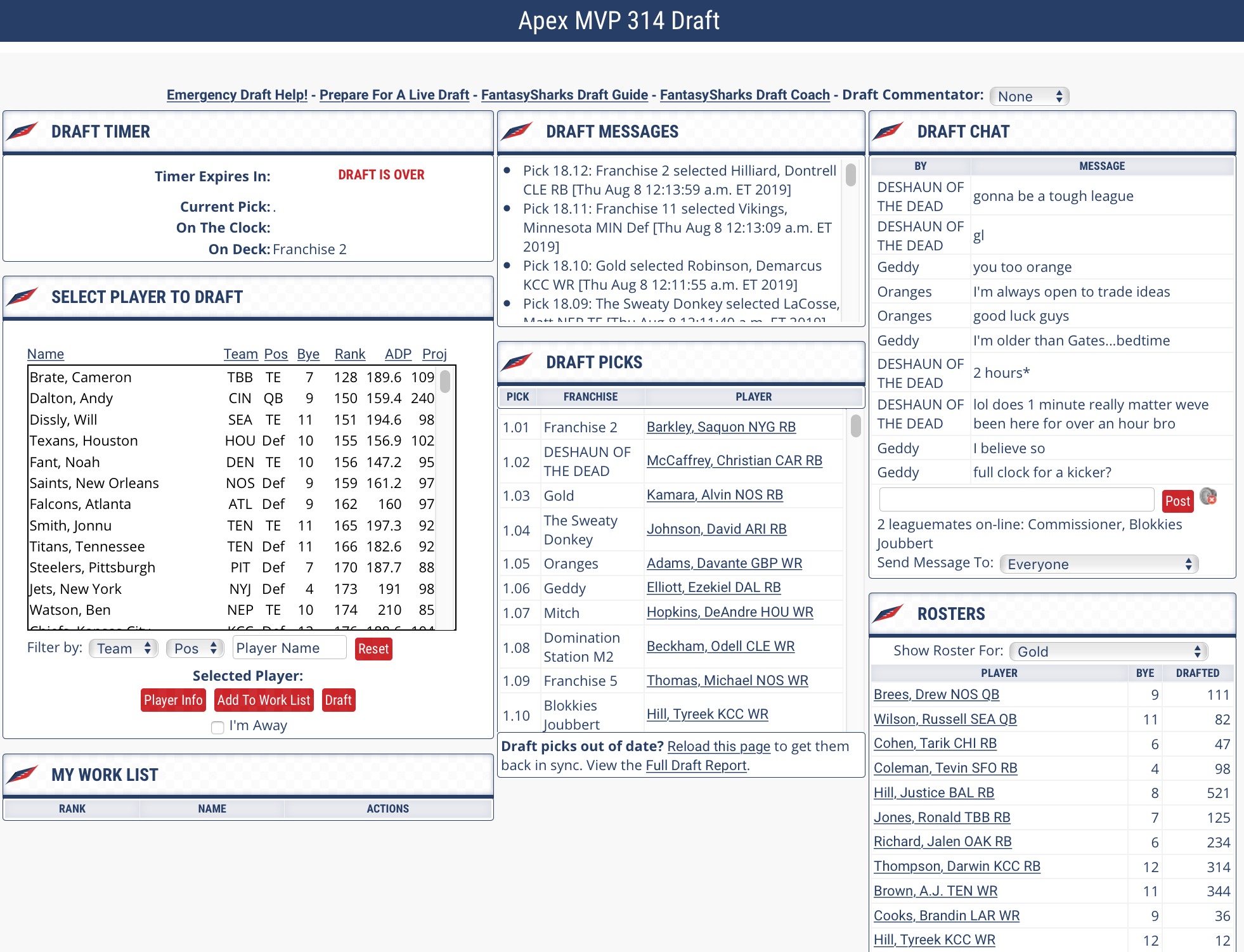Open the Pos filter dropdown
The width and height of the screenshot is (1244, 952).
pyautogui.click(x=195, y=648)
